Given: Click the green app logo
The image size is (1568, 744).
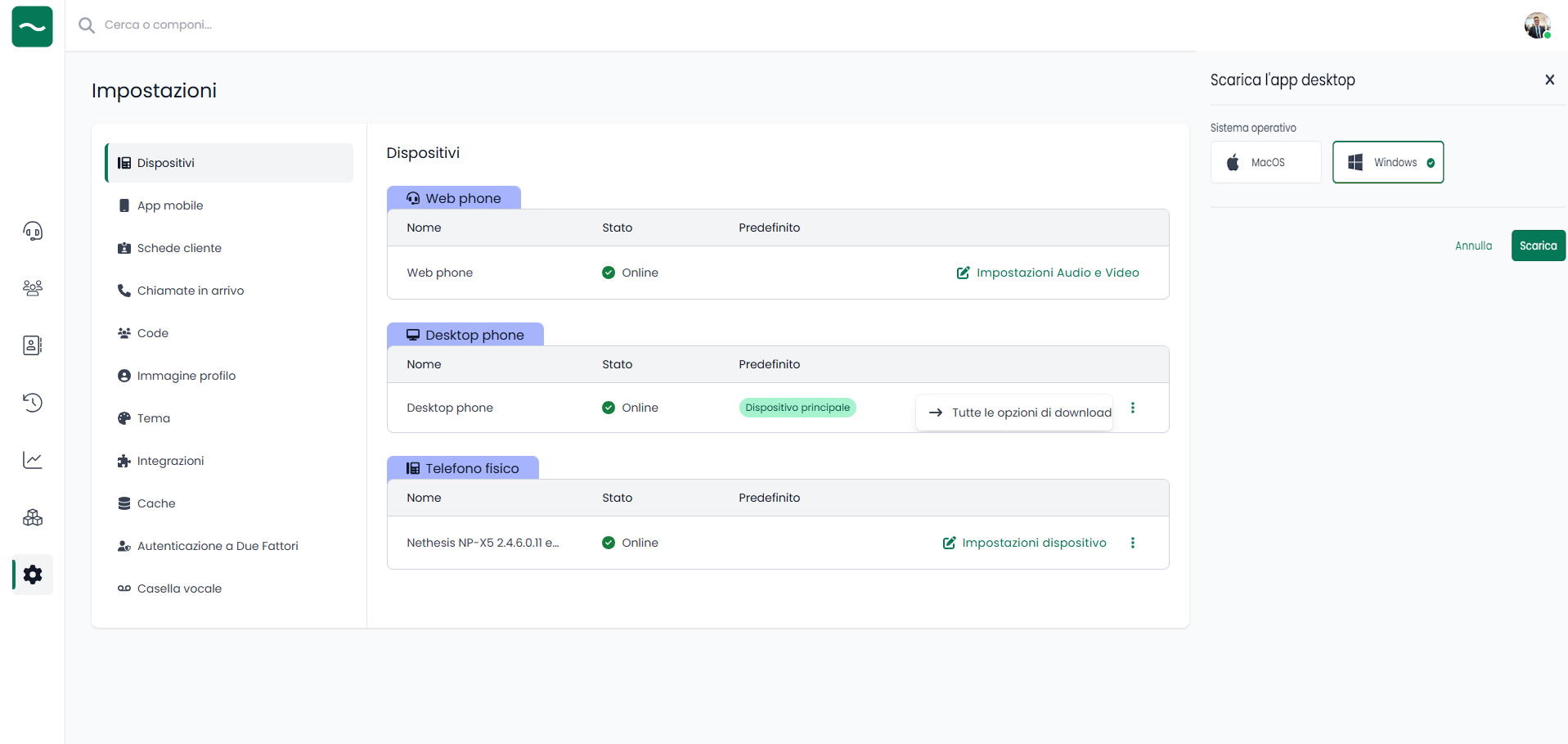Looking at the screenshot, I should point(33,26).
